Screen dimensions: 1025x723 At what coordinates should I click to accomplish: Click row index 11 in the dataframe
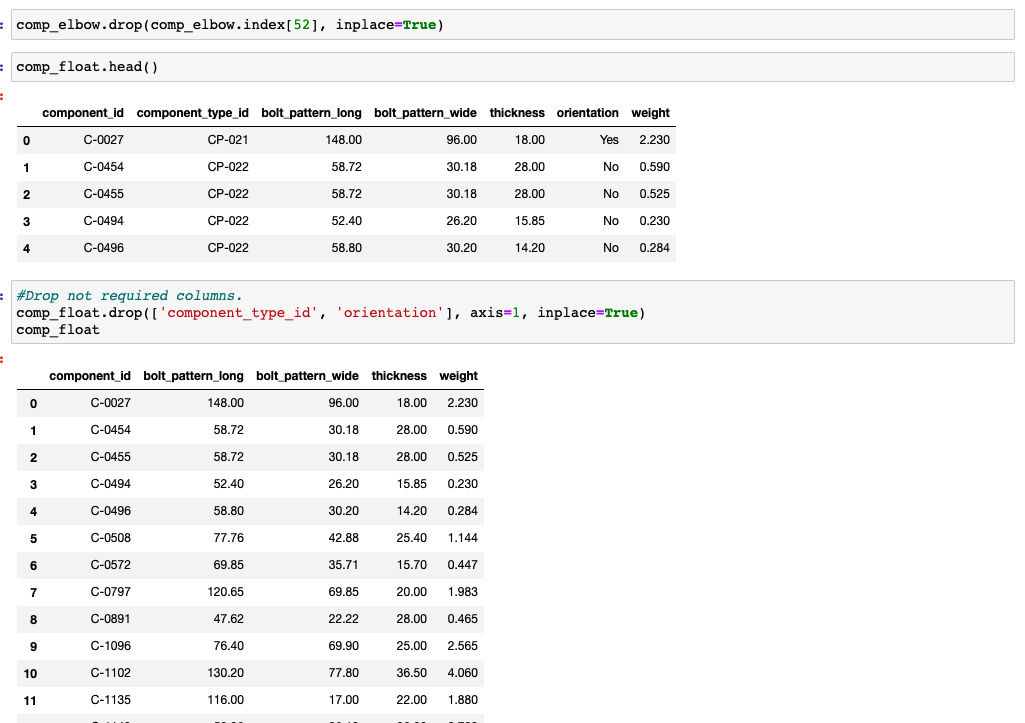30,701
